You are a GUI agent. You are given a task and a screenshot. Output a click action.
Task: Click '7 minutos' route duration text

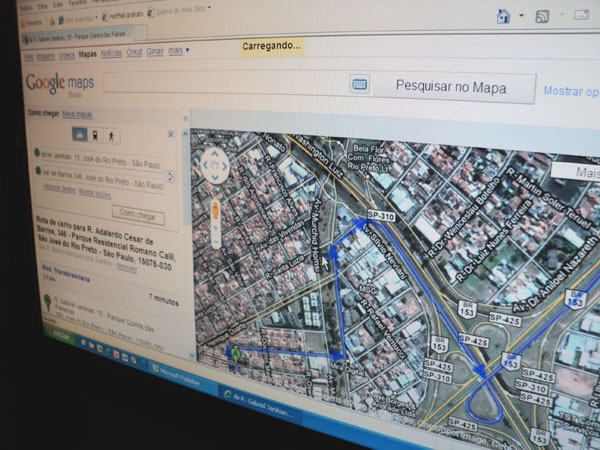click(x=164, y=299)
